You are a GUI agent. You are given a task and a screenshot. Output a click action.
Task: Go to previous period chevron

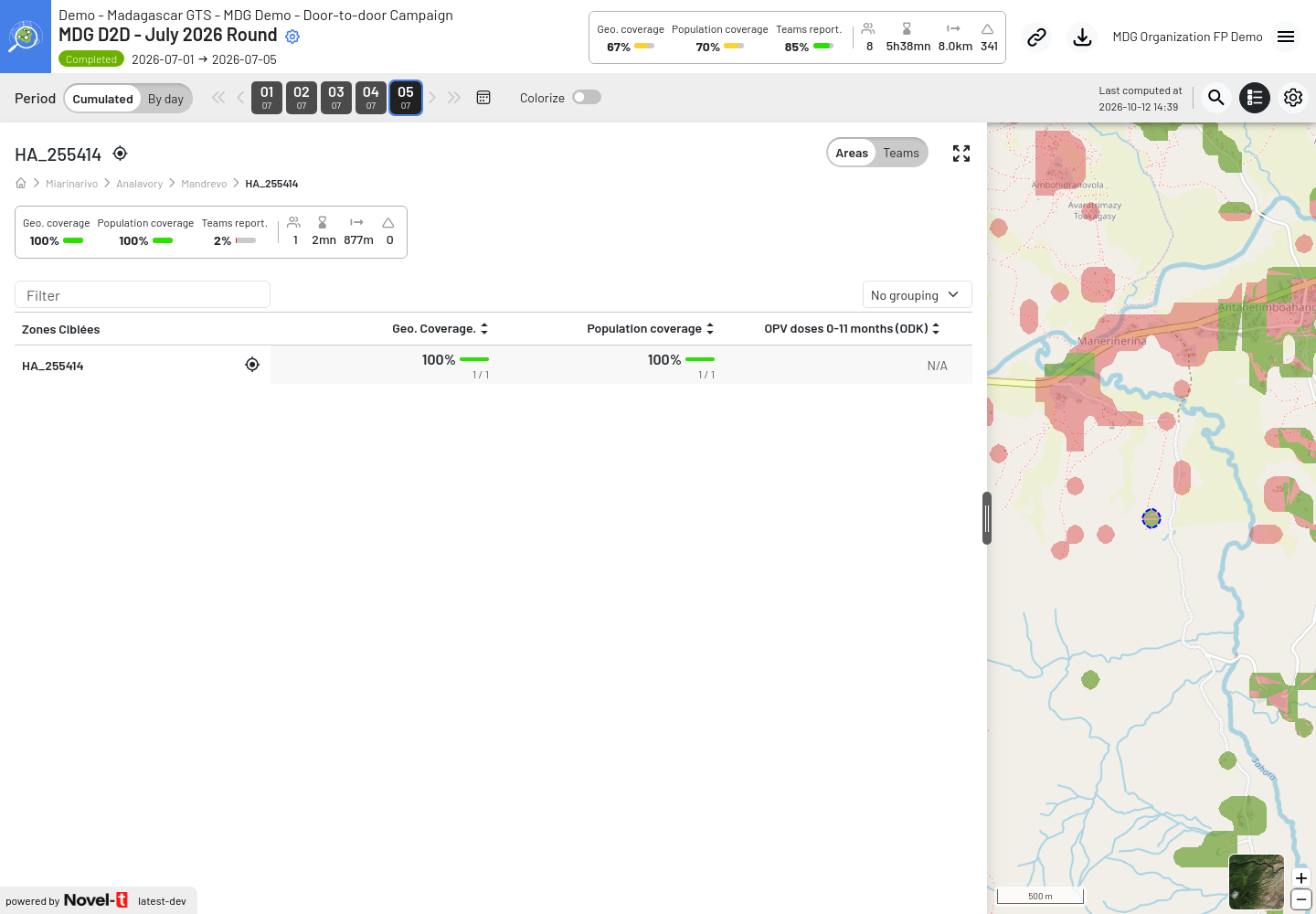click(x=240, y=98)
